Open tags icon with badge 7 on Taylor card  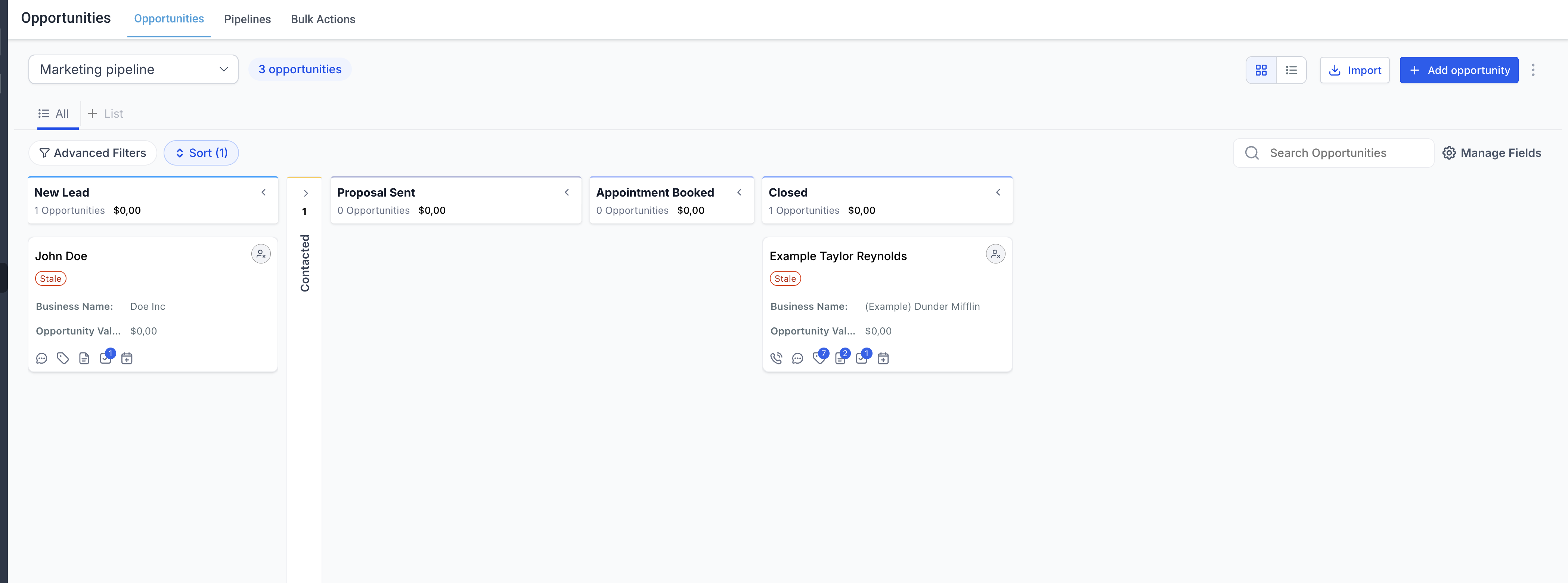(819, 358)
